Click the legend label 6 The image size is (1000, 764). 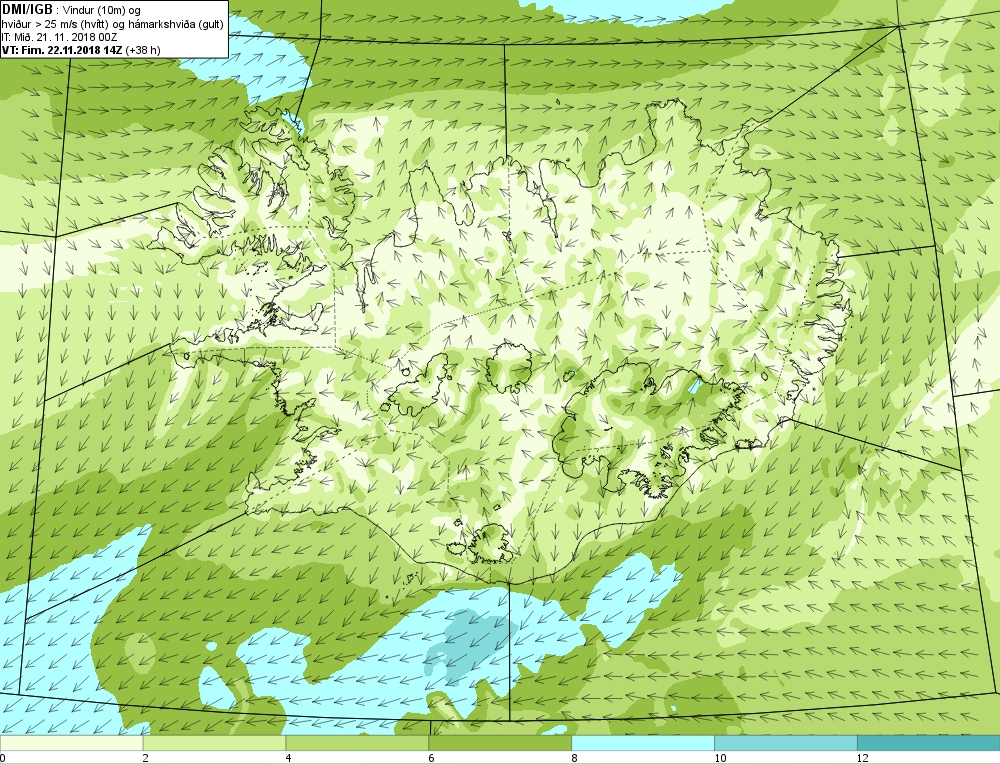tap(432, 758)
